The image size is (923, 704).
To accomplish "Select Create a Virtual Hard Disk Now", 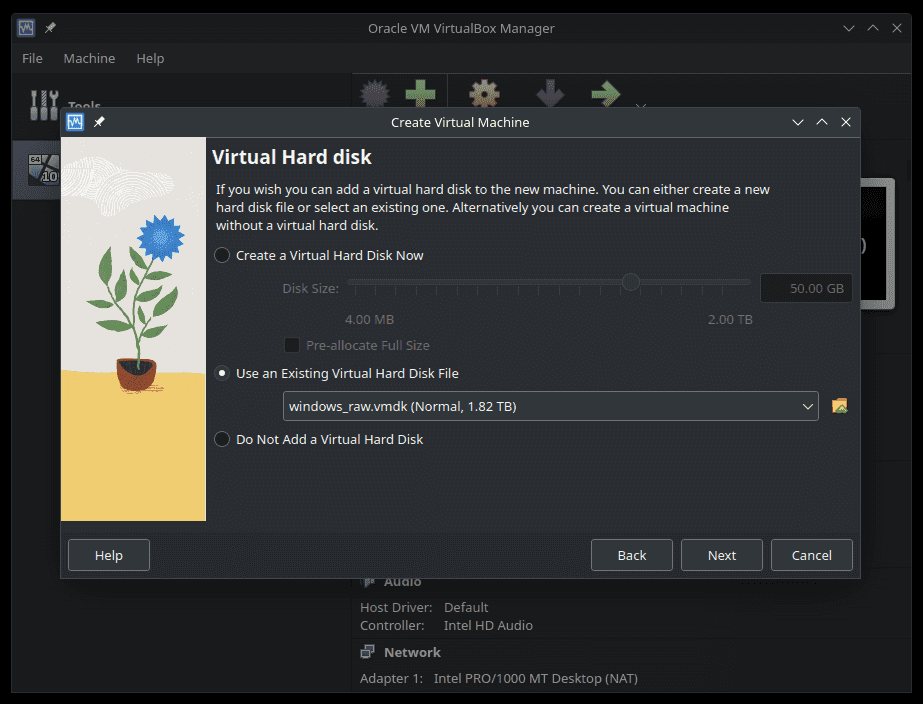I will (223, 256).
